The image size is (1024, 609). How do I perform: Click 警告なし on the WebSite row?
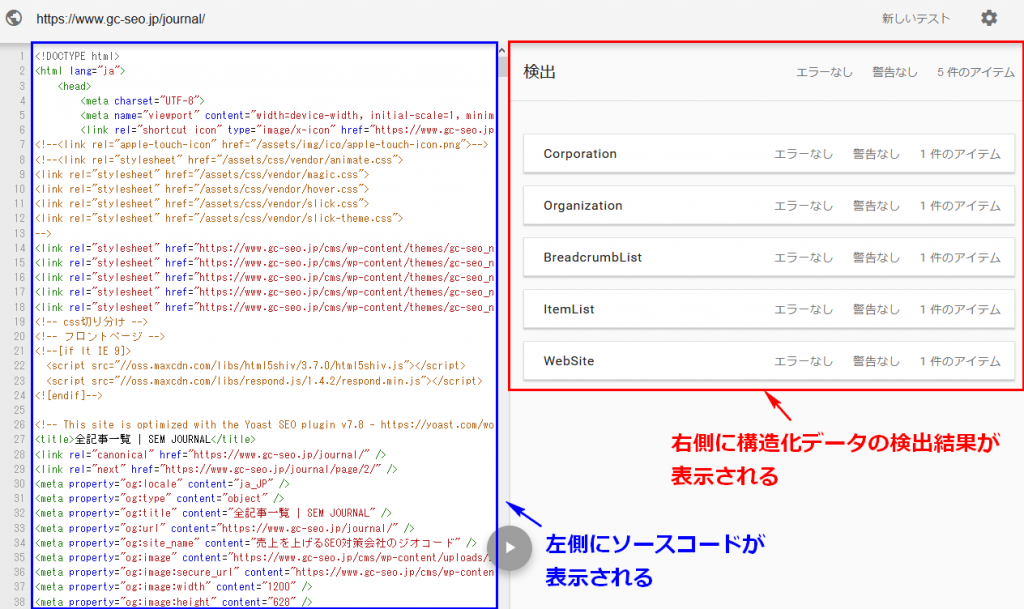[876, 361]
